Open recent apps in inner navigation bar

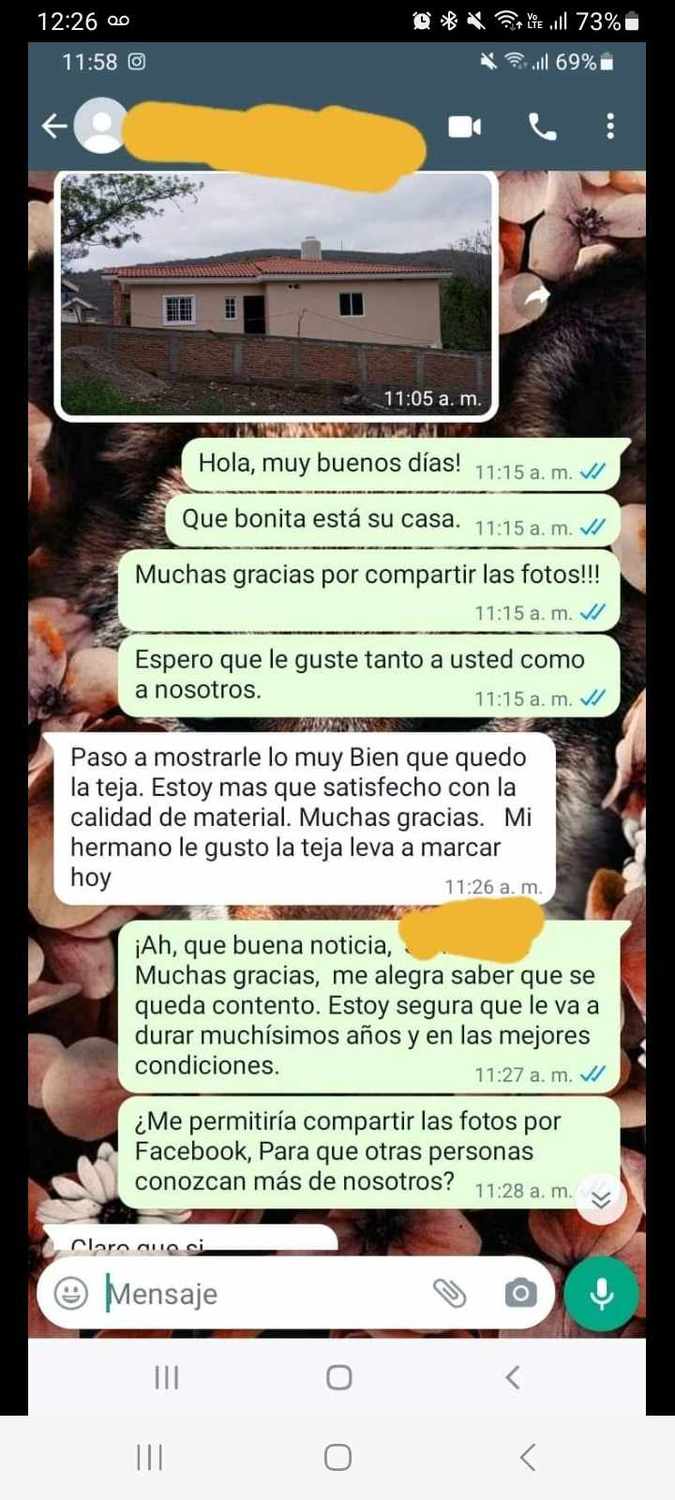click(x=166, y=1377)
